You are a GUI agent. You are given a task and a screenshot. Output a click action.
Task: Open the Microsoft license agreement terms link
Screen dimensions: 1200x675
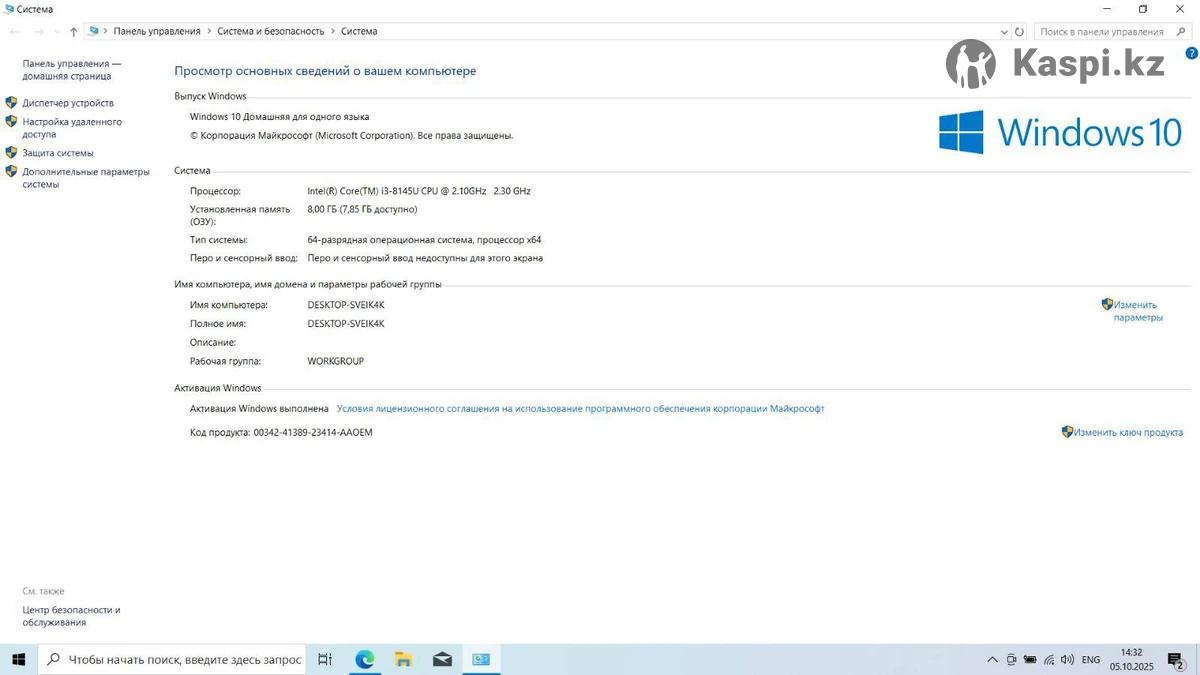(x=580, y=409)
